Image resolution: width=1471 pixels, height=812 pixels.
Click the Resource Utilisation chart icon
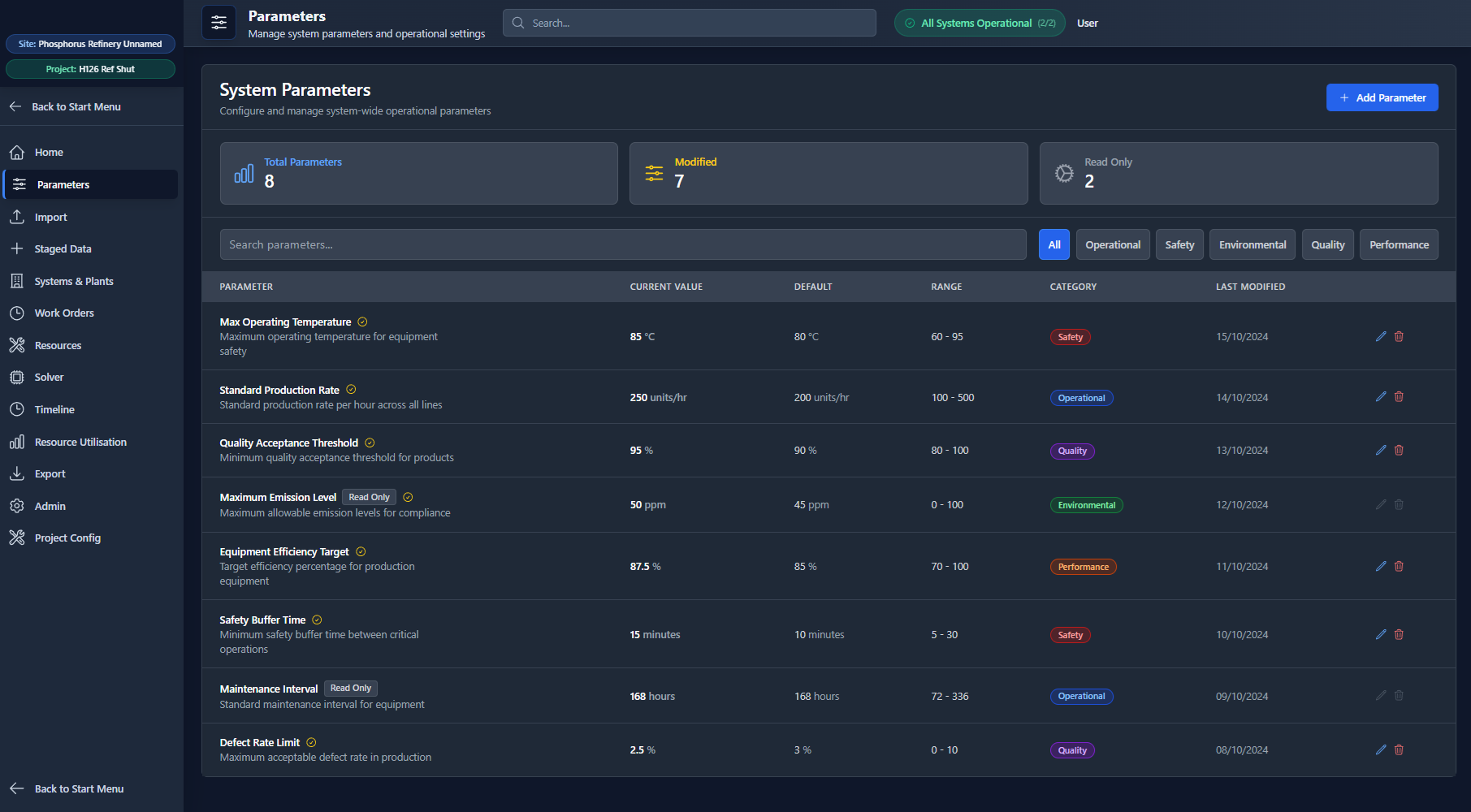17,442
